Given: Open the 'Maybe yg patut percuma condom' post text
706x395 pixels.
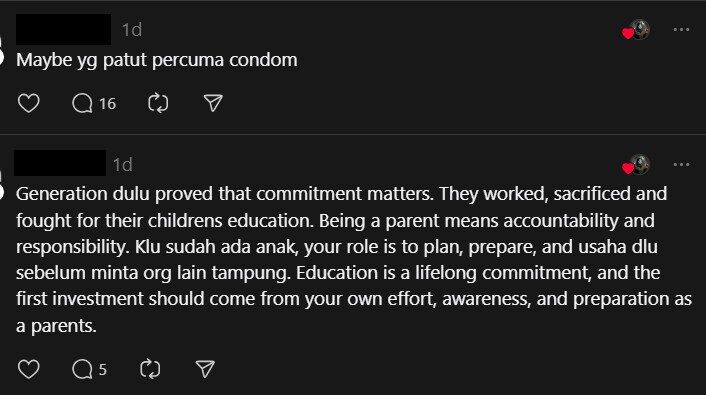Looking at the screenshot, I should [x=157, y=60].
